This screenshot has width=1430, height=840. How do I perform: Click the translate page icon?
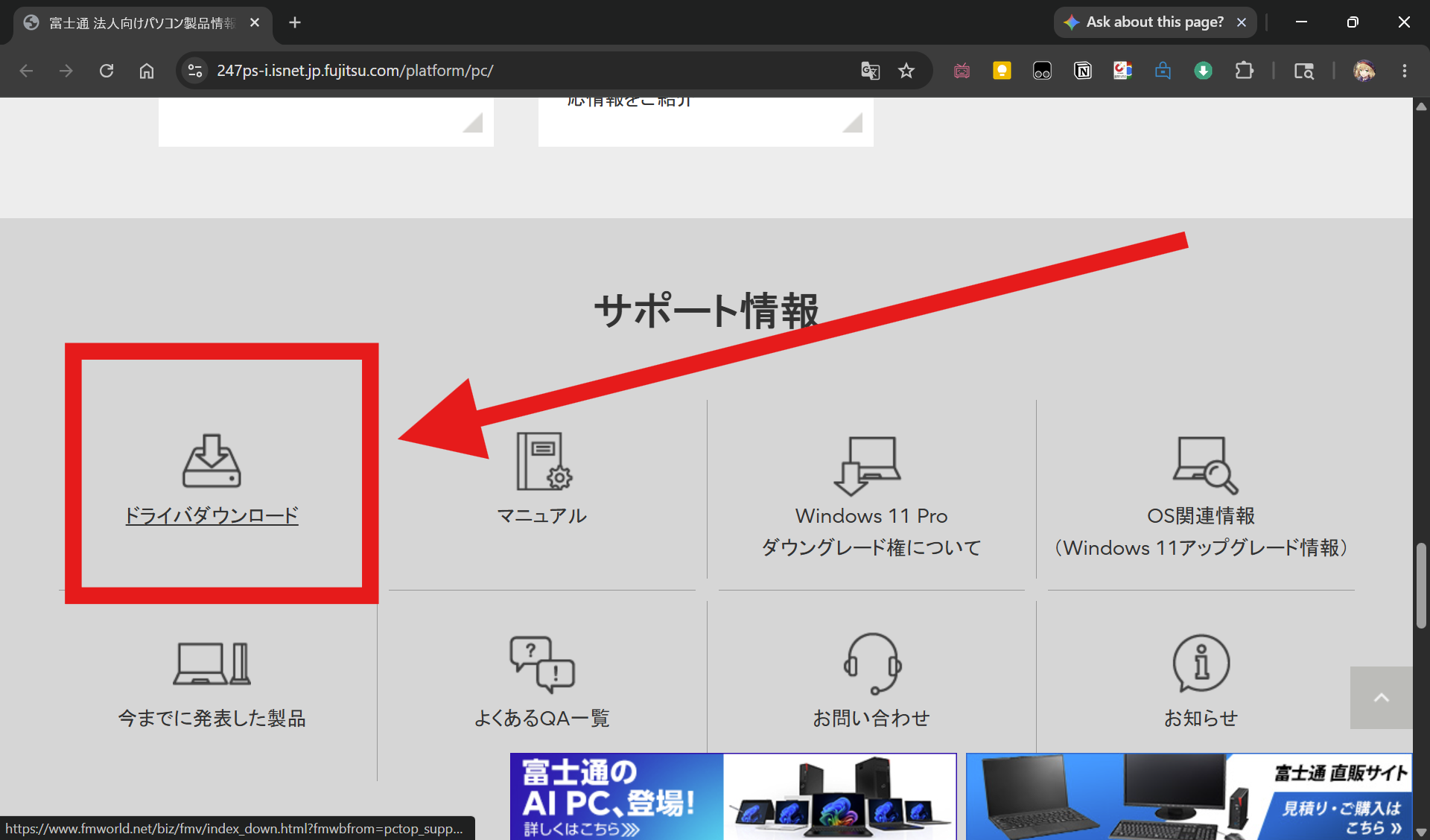click(x=870, y=71)
